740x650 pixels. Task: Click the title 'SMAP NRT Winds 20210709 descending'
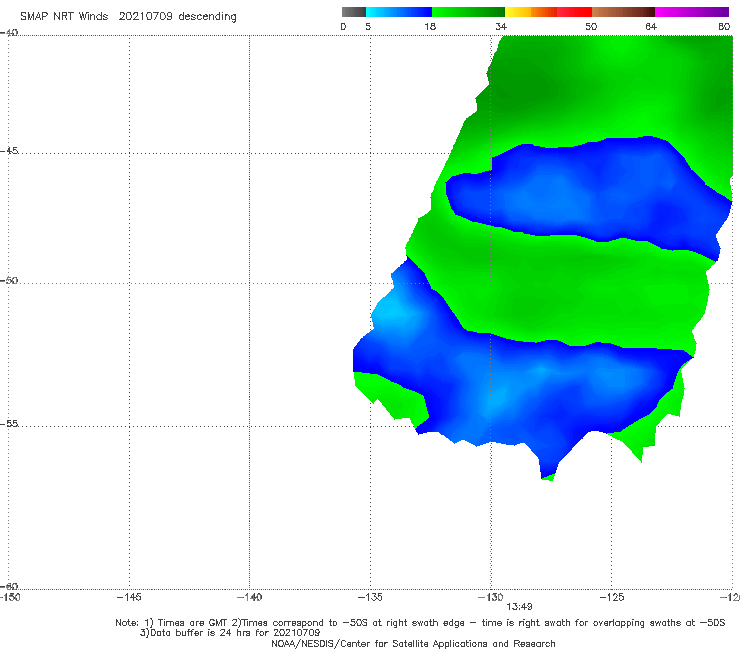[128, 17]
